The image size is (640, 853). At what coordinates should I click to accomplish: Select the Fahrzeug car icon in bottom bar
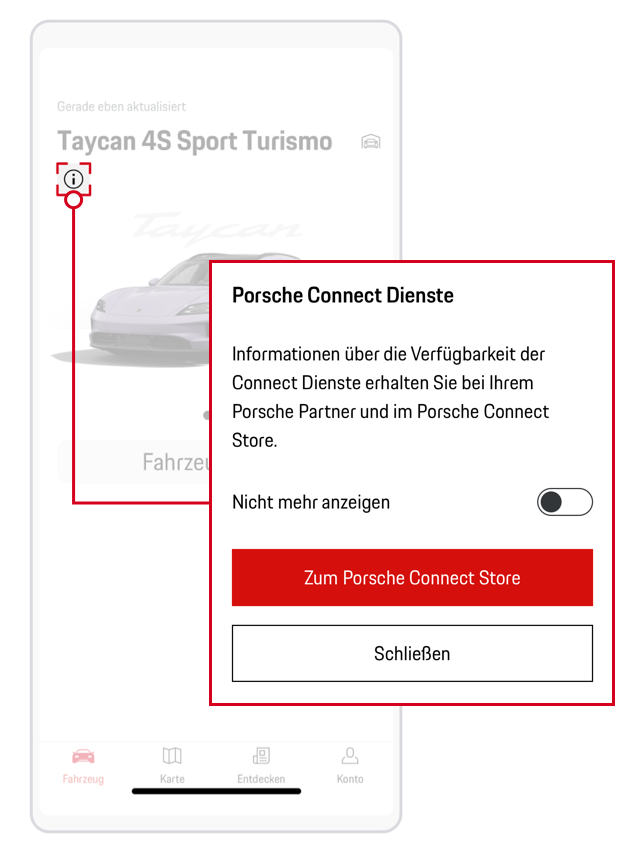pyautogui.click(x=83, y=756)
